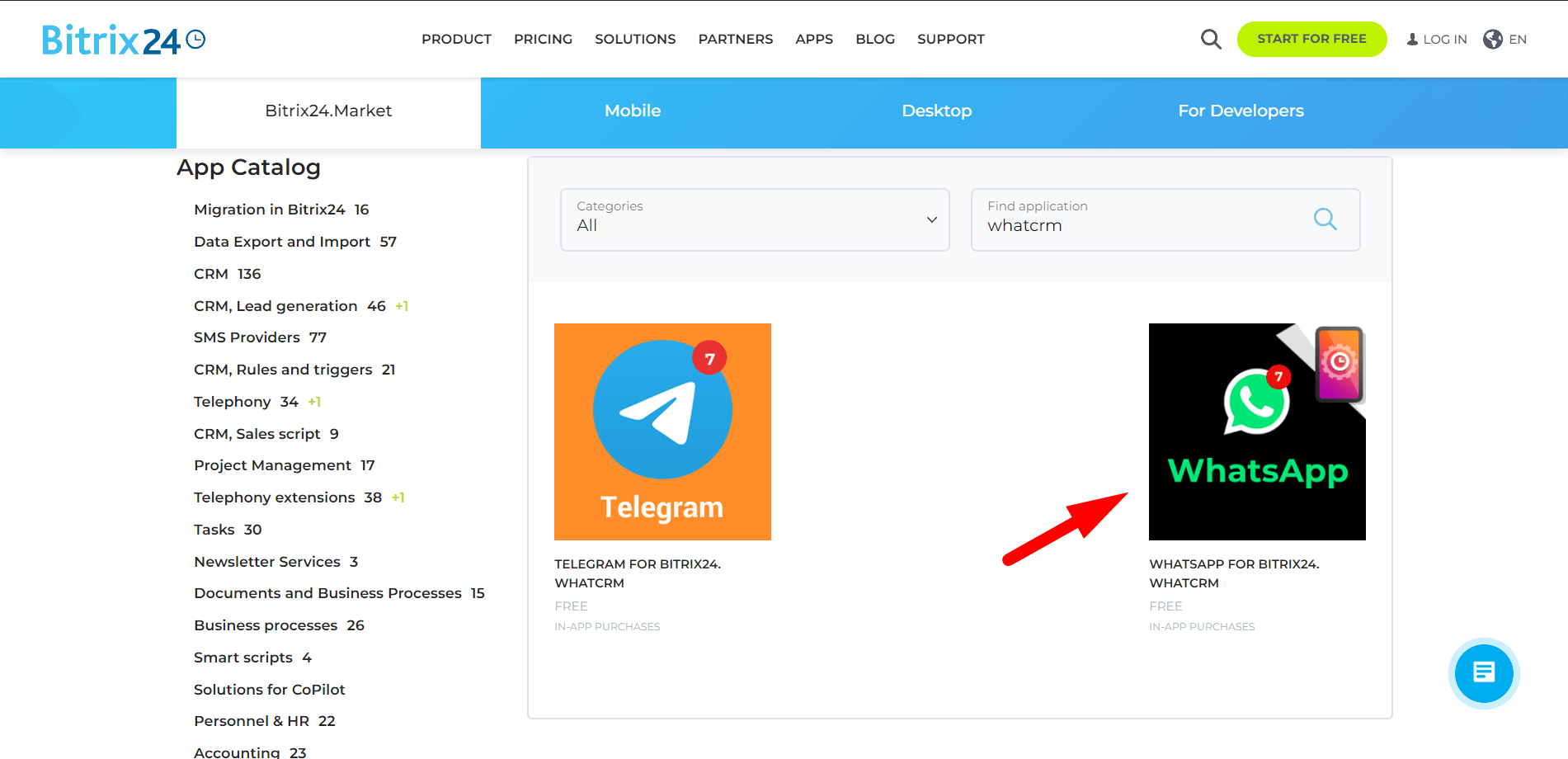Screen dimensions: 1568x759
Task: Open the Solutions menu item
Action: point(634,39)
